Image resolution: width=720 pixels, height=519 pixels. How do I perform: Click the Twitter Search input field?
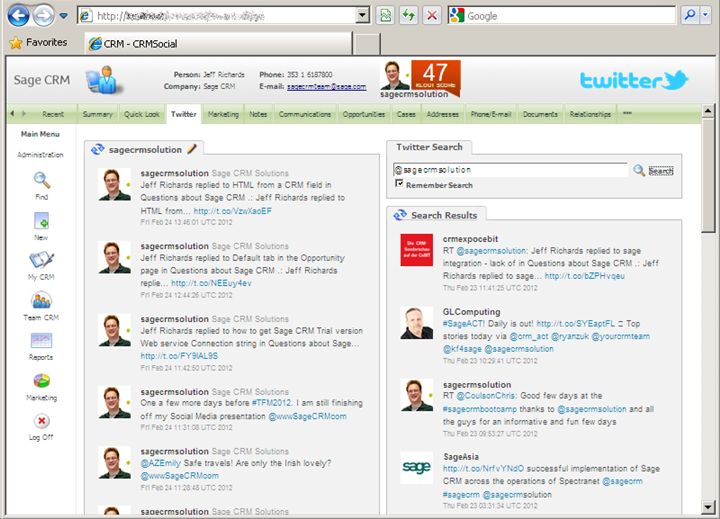point(510,170)
